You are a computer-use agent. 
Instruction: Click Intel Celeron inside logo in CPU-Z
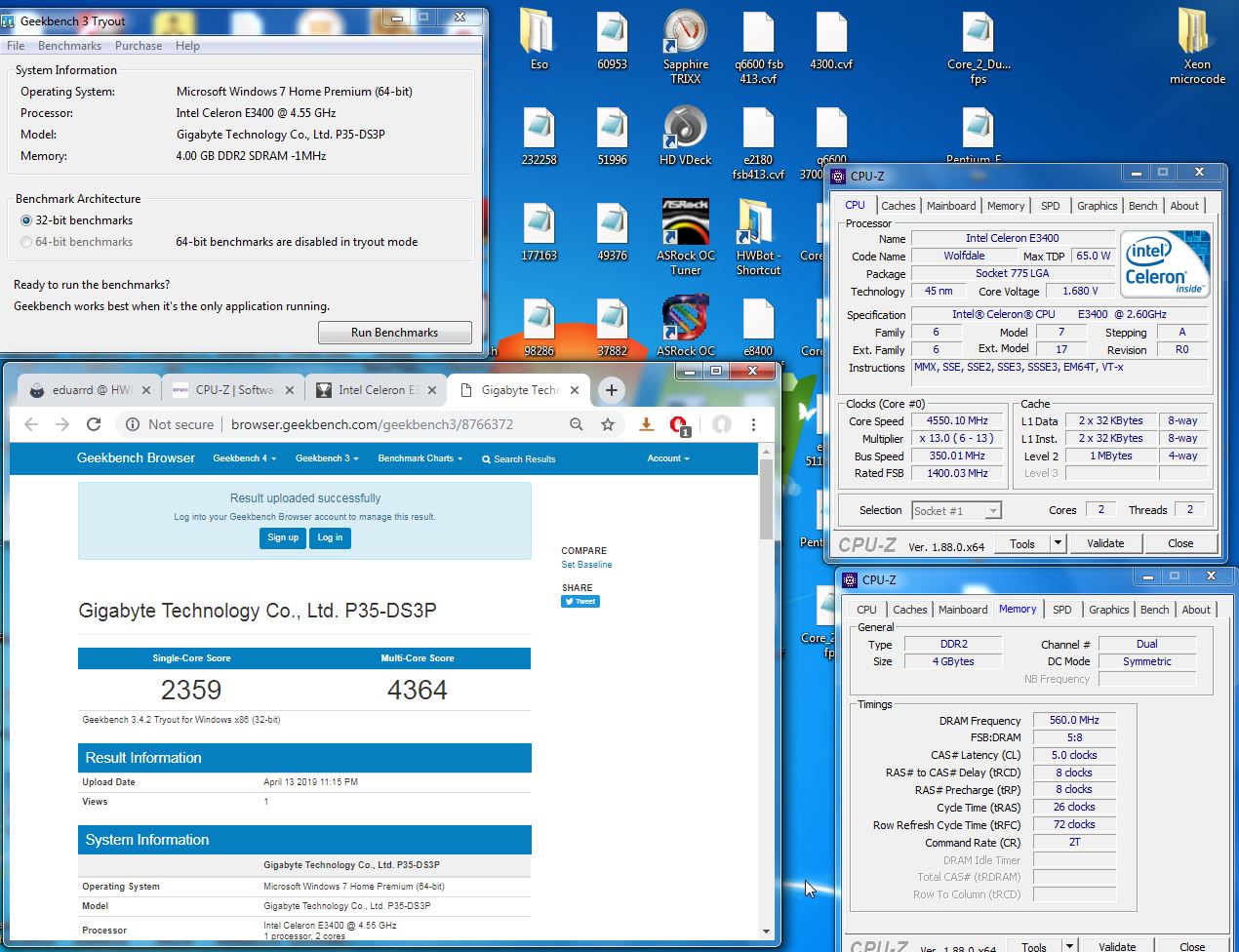[1166, 263]
